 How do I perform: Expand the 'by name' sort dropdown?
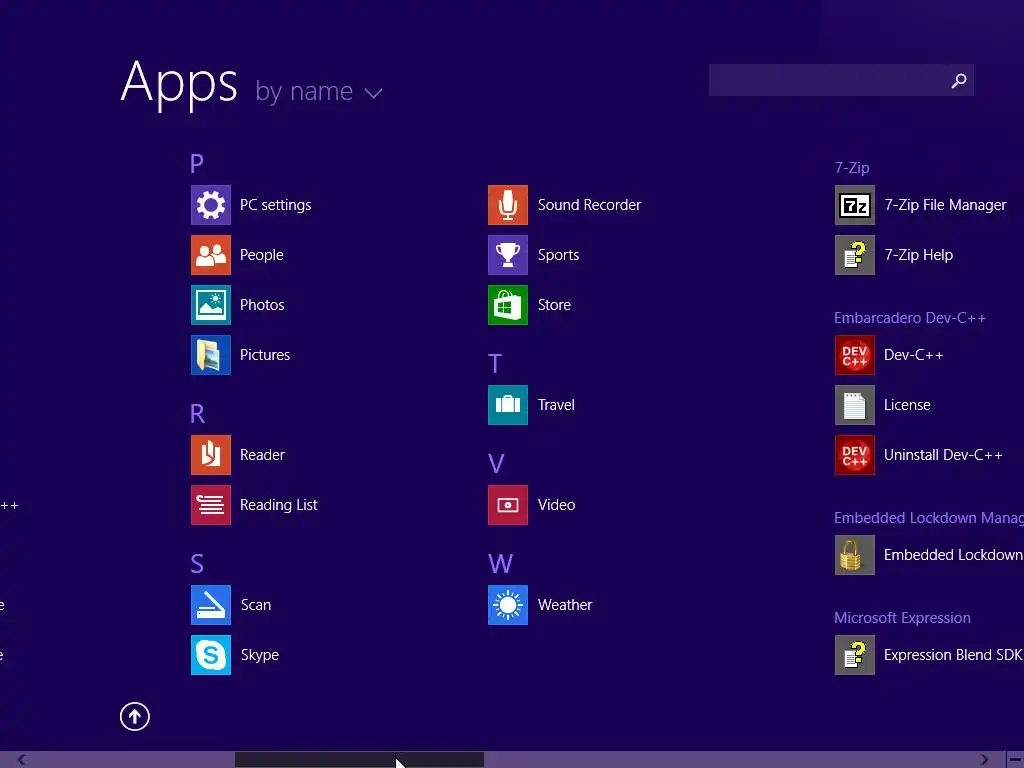point(318,91)
